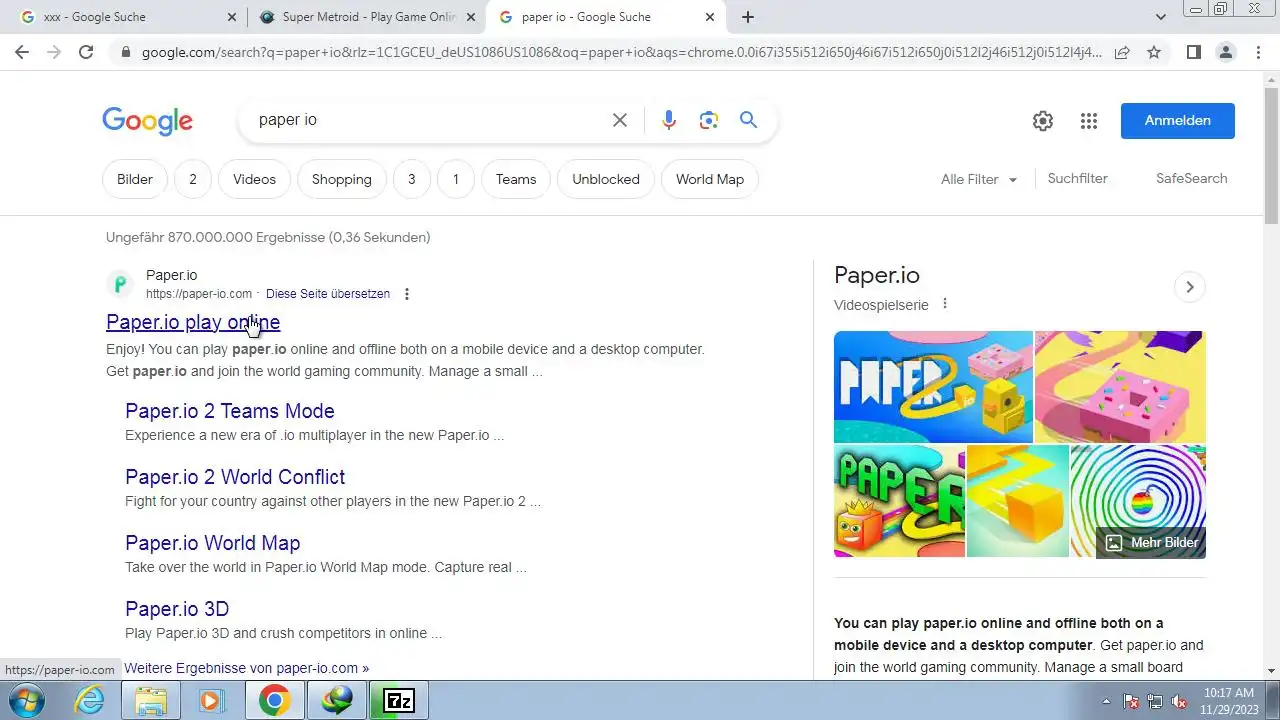Expand the 'Alle Filter' dropdown

[x=979, y=179]
